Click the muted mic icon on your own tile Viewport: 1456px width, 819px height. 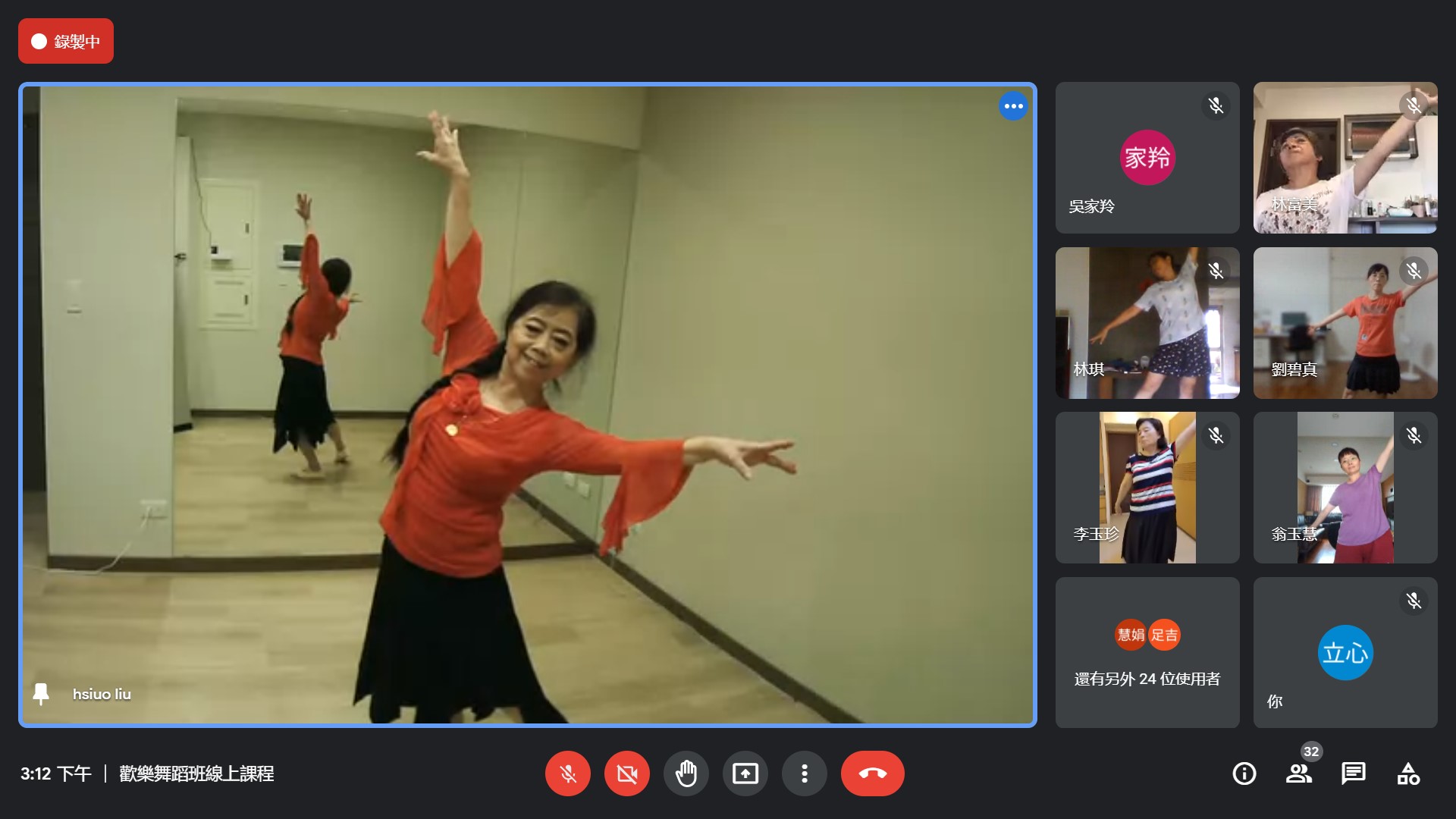(1414, 601)
